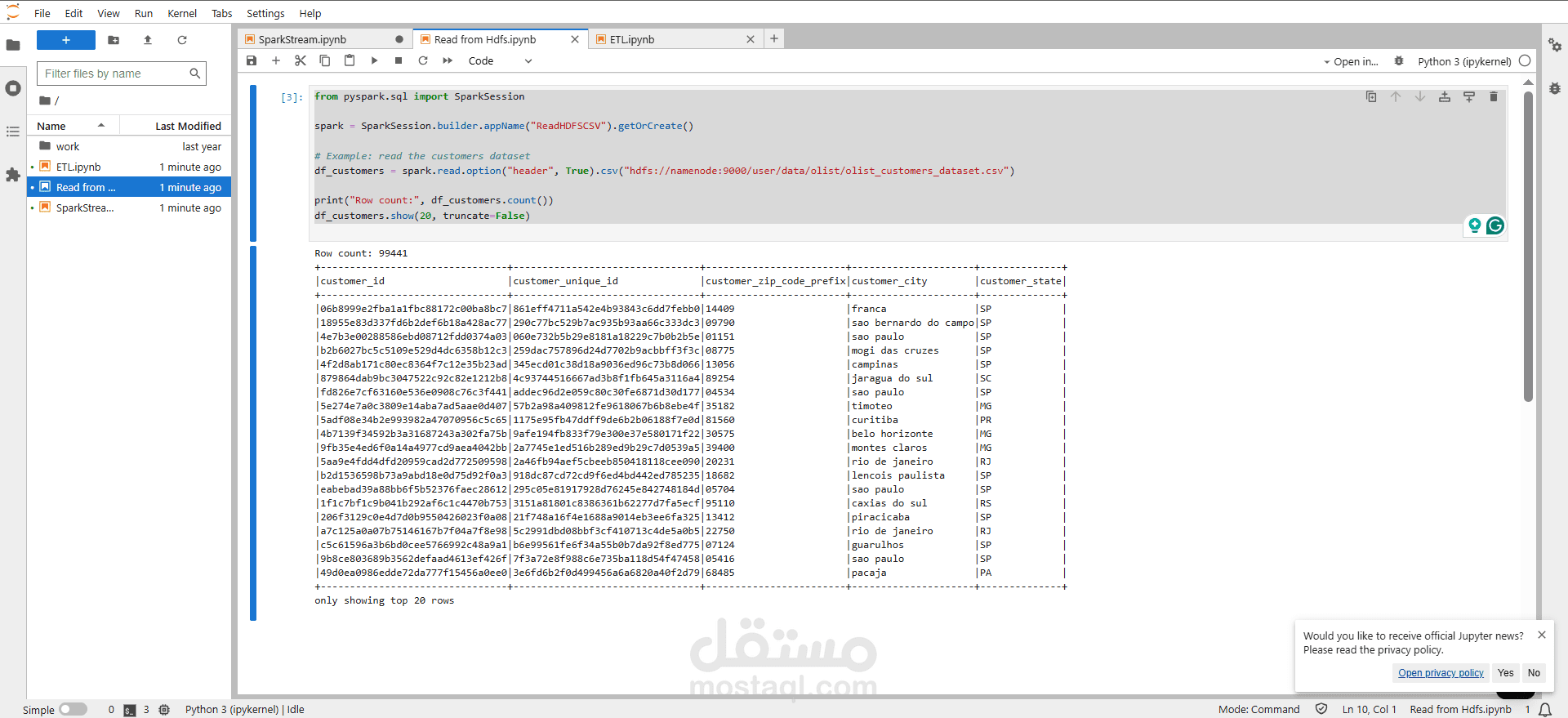Cut the selected cell with scissors icon
The height and width of the screenshot is (718, 1568).
301,60
